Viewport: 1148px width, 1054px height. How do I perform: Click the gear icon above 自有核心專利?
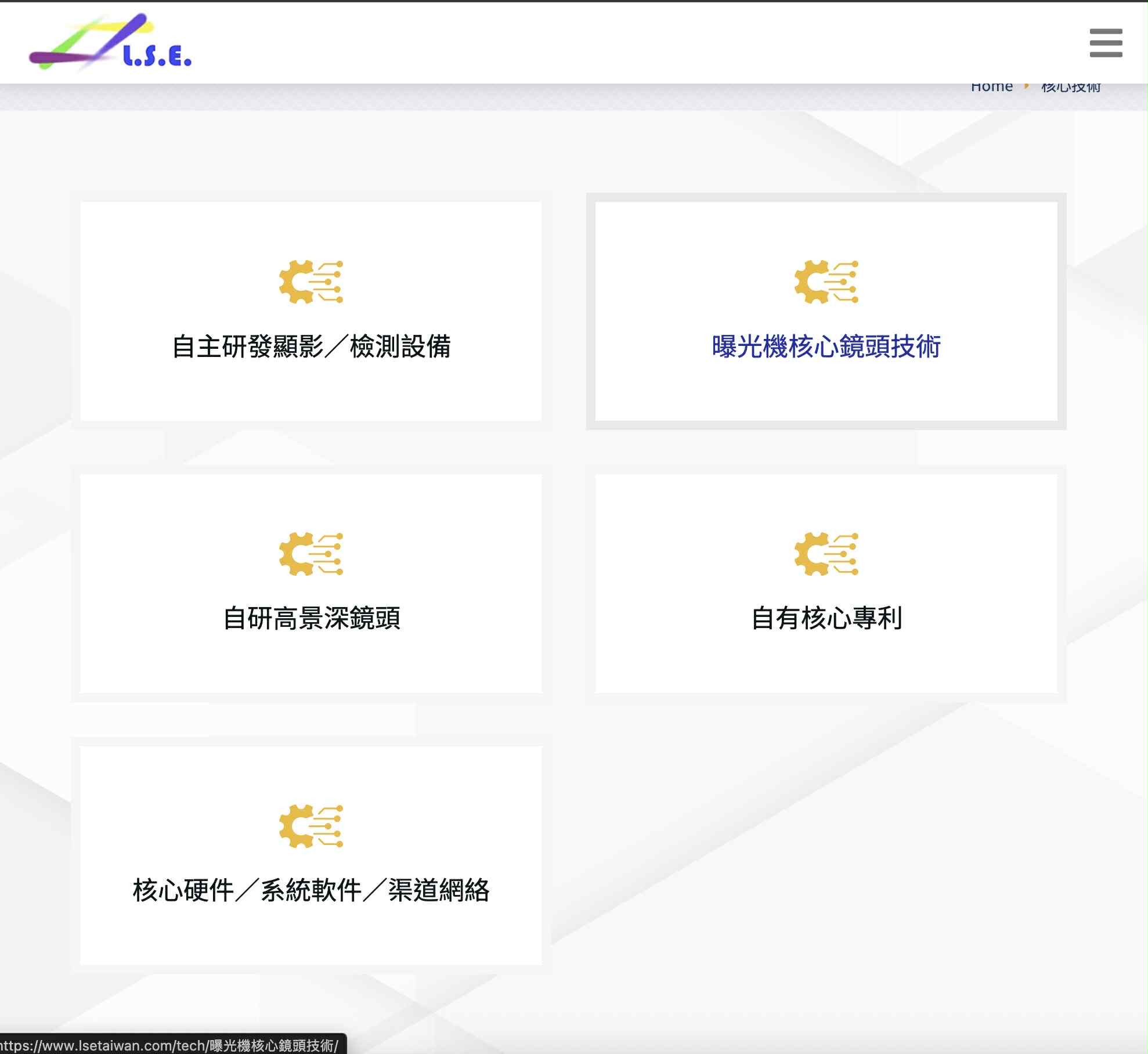826,554
